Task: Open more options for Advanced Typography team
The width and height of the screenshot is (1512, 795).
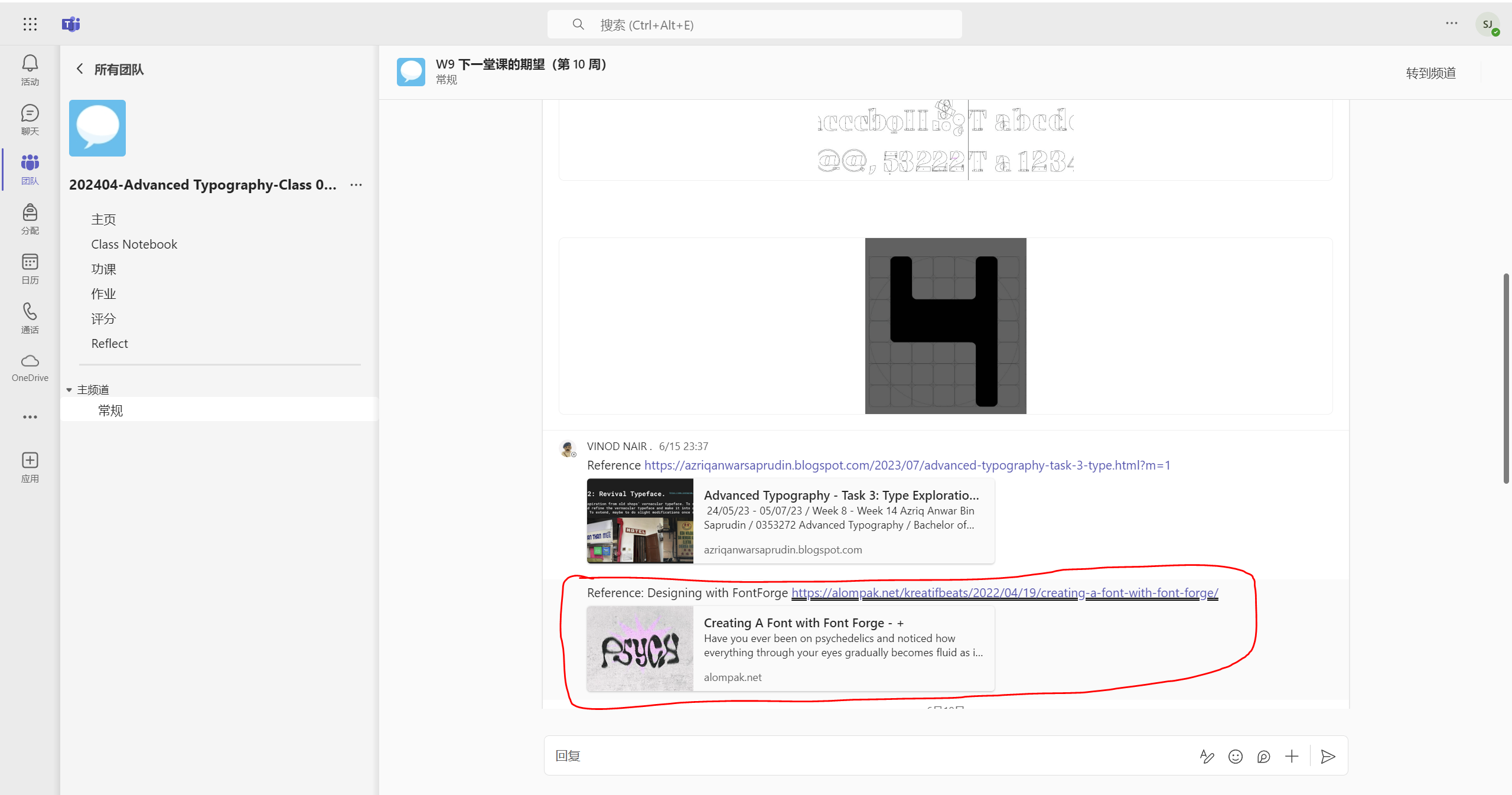Action: (x=356, y=185)
